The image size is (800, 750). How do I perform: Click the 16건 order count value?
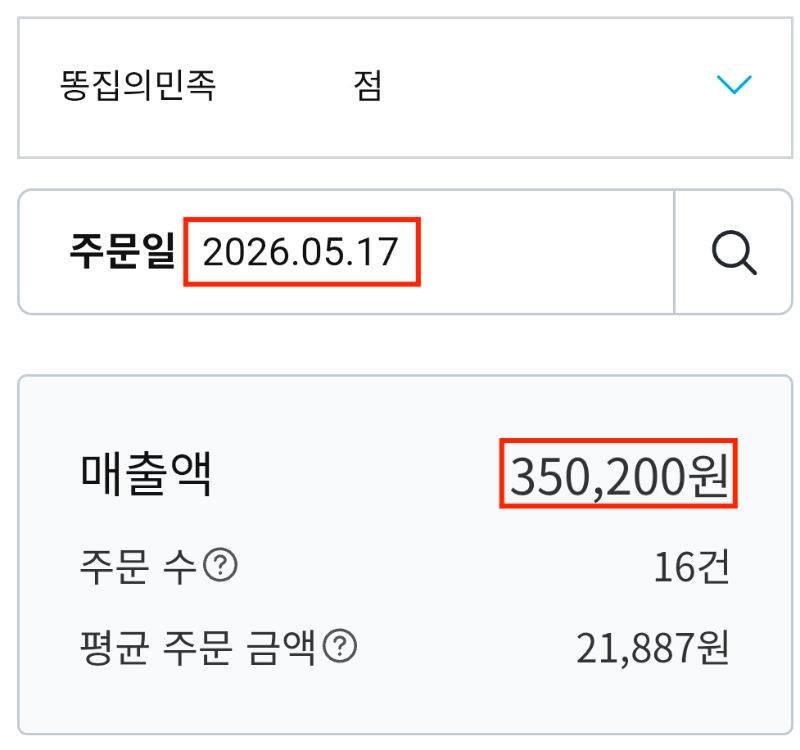(692, 566)
